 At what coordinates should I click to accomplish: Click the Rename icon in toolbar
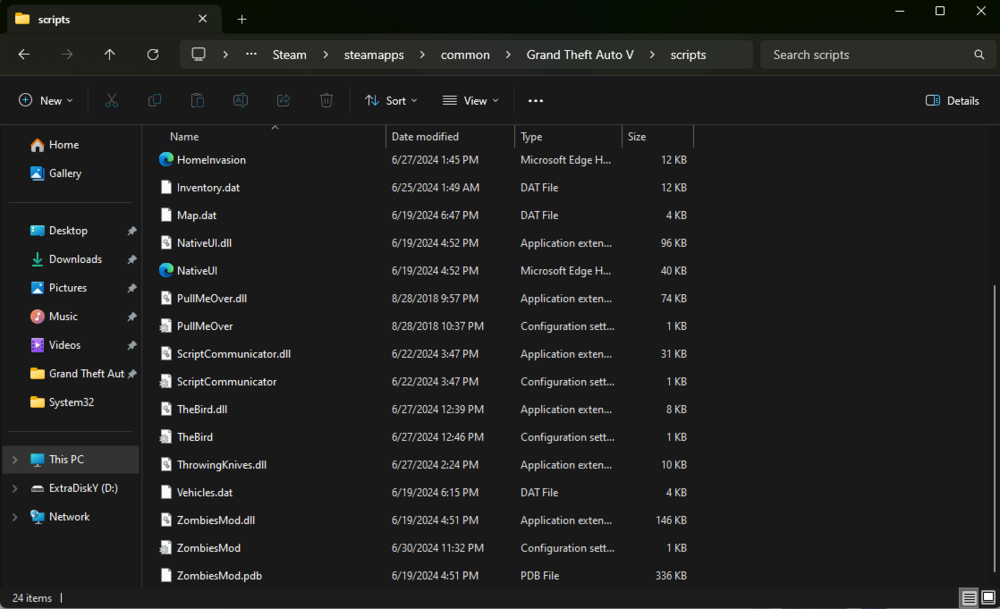pyautogui.click(x=240, y=101)
